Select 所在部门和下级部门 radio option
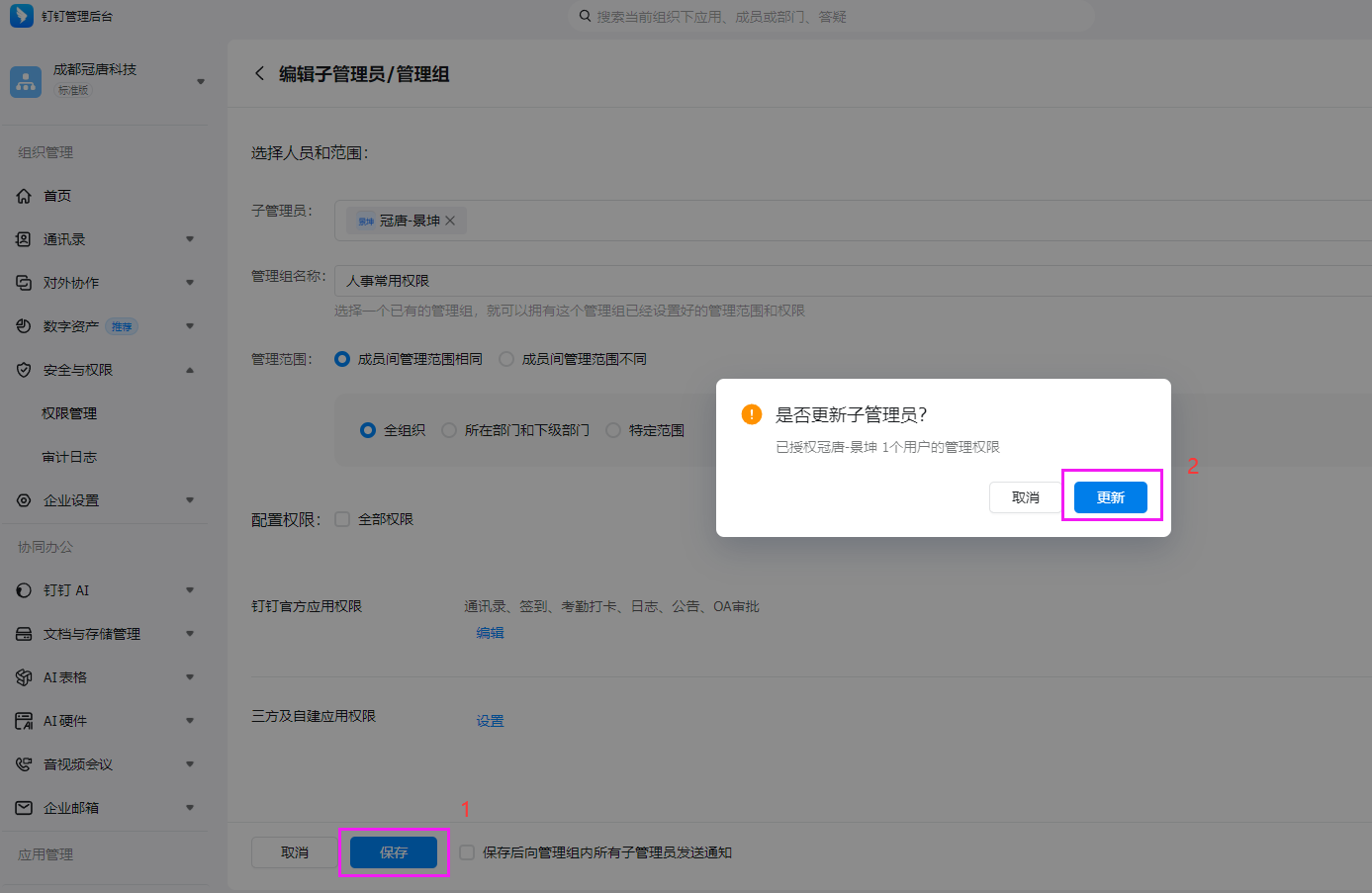Image resolution: width=1372 pixels, height=893 pixels. pos(449,430)
